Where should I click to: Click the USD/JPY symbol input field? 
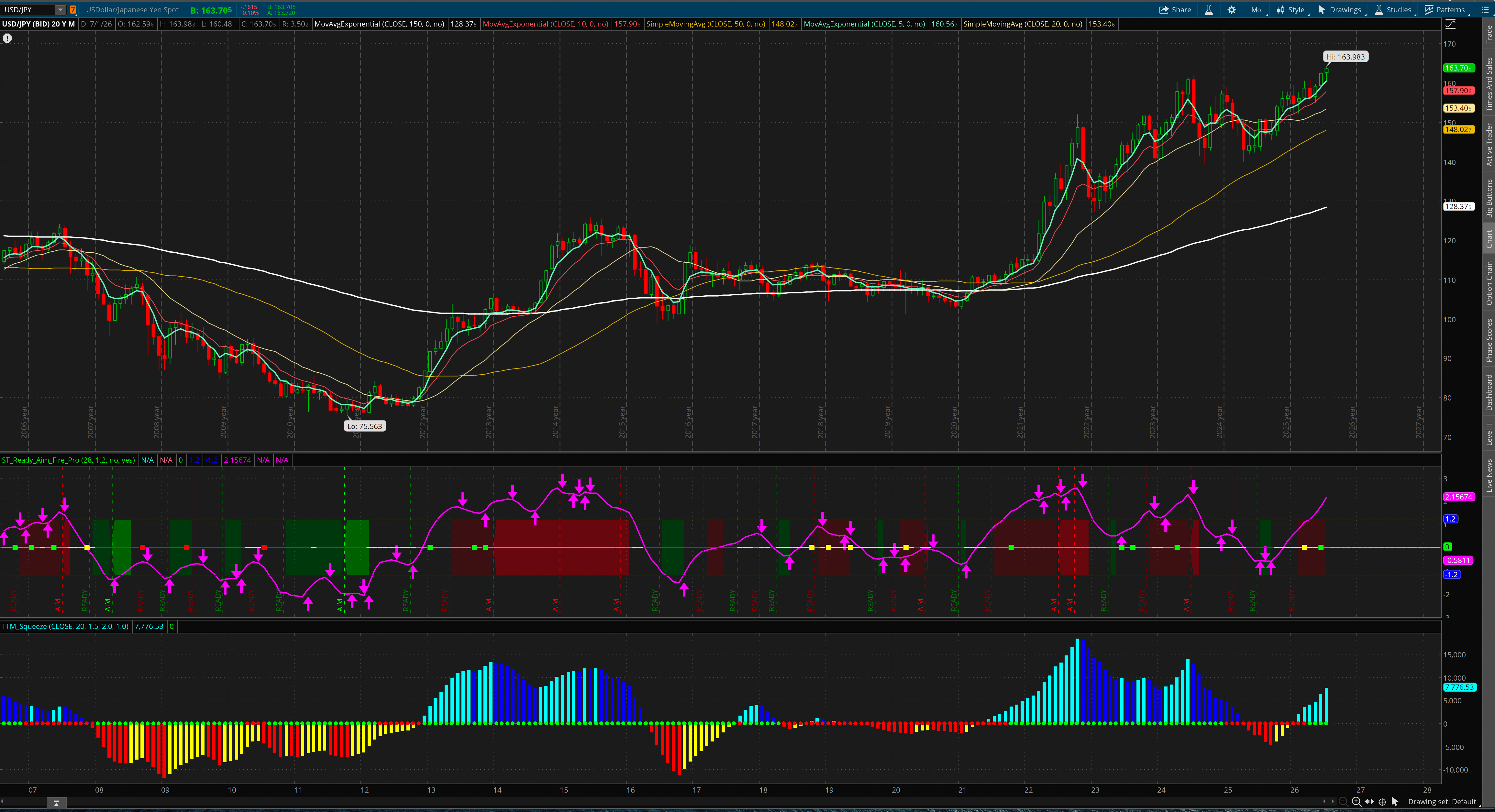click(x=28, y=10)
